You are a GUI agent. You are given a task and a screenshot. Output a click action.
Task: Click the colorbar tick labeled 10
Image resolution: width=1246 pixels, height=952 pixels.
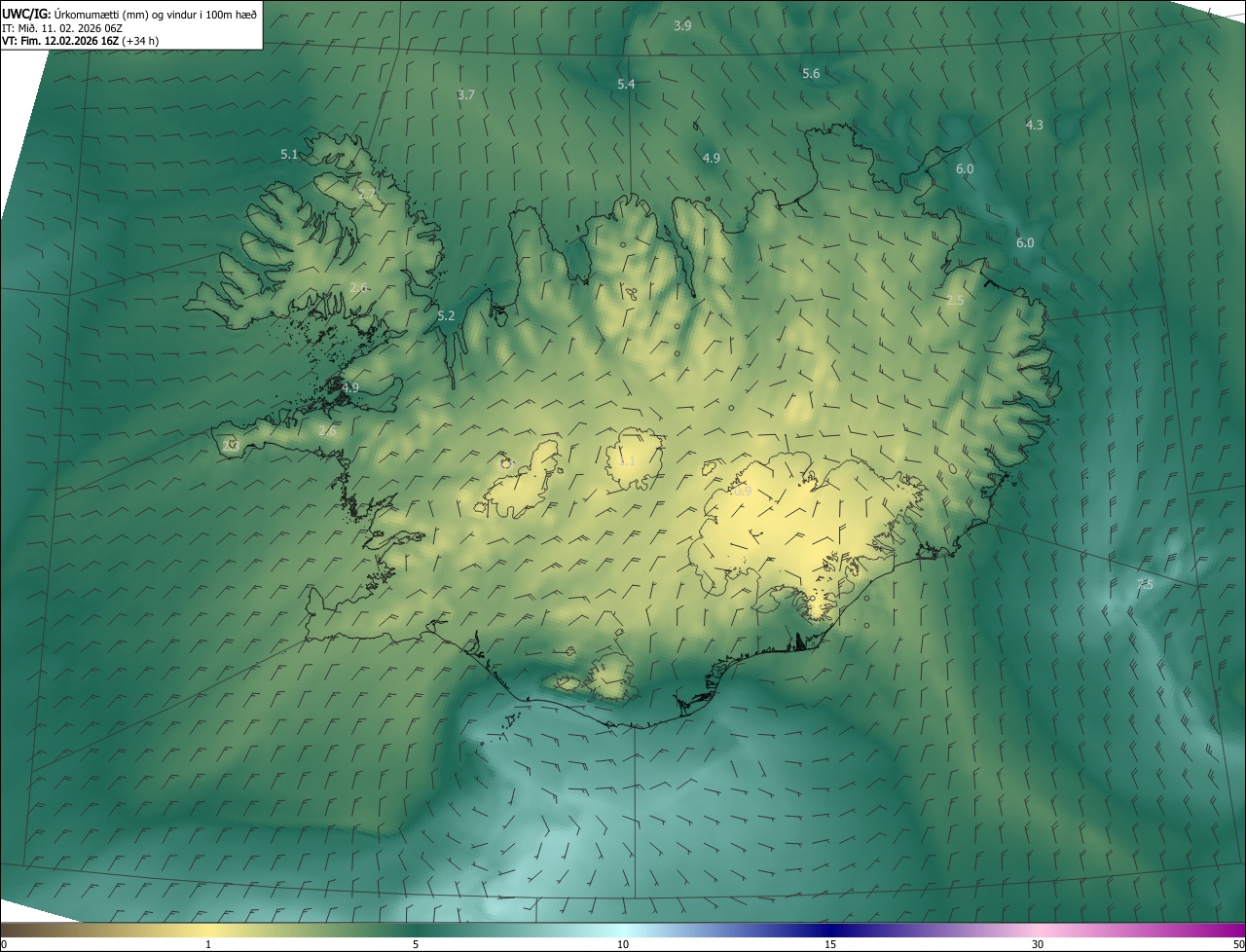pyautogui.click(x=623, y=944)
